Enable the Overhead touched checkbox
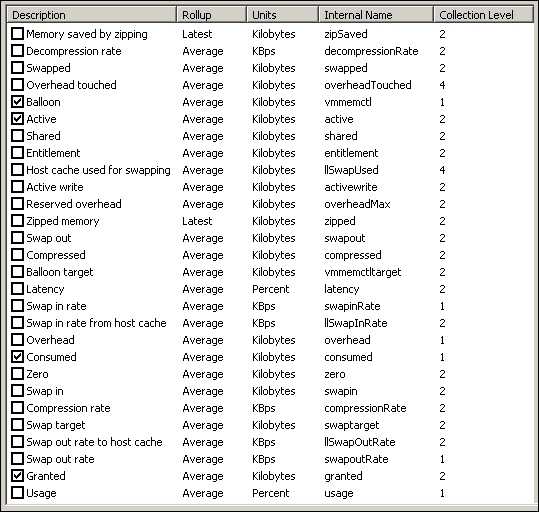The width and height of the screenshot is (539, 512). pyautogui.click(x=17, y=85)
